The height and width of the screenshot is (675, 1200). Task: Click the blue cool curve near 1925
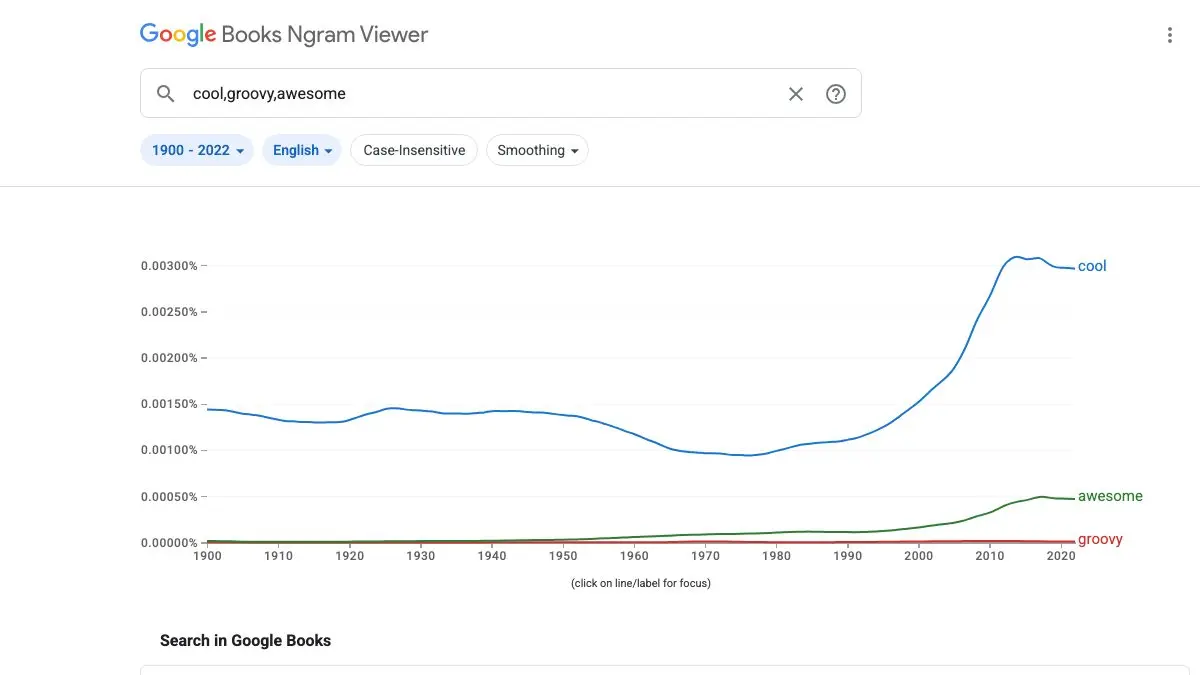[x=386, y=408]
